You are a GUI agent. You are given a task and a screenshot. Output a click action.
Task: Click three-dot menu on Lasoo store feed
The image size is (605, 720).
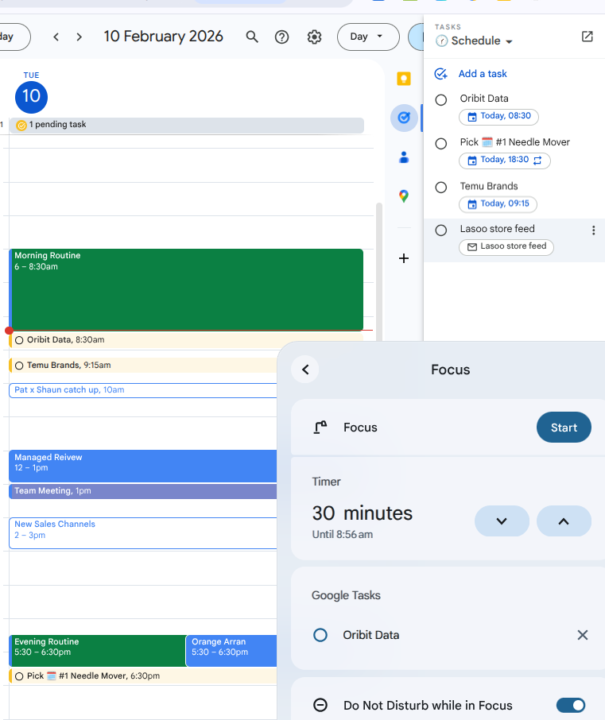tap(594, 231)
